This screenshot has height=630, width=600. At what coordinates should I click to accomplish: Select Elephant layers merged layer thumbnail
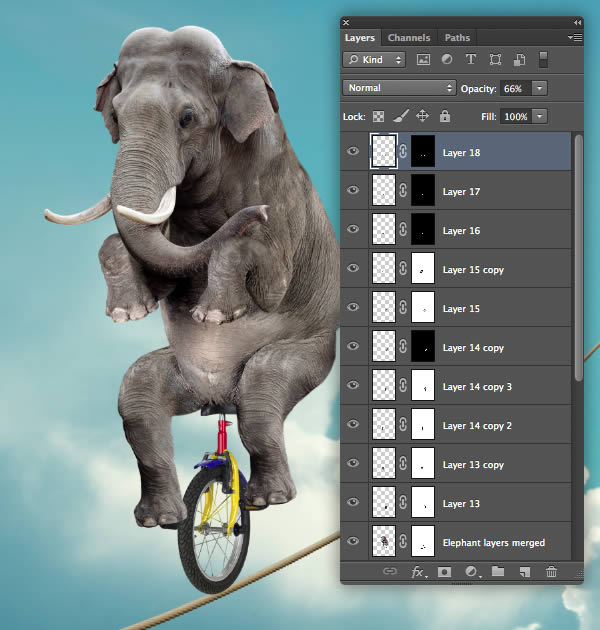click(x=383, y=541)
